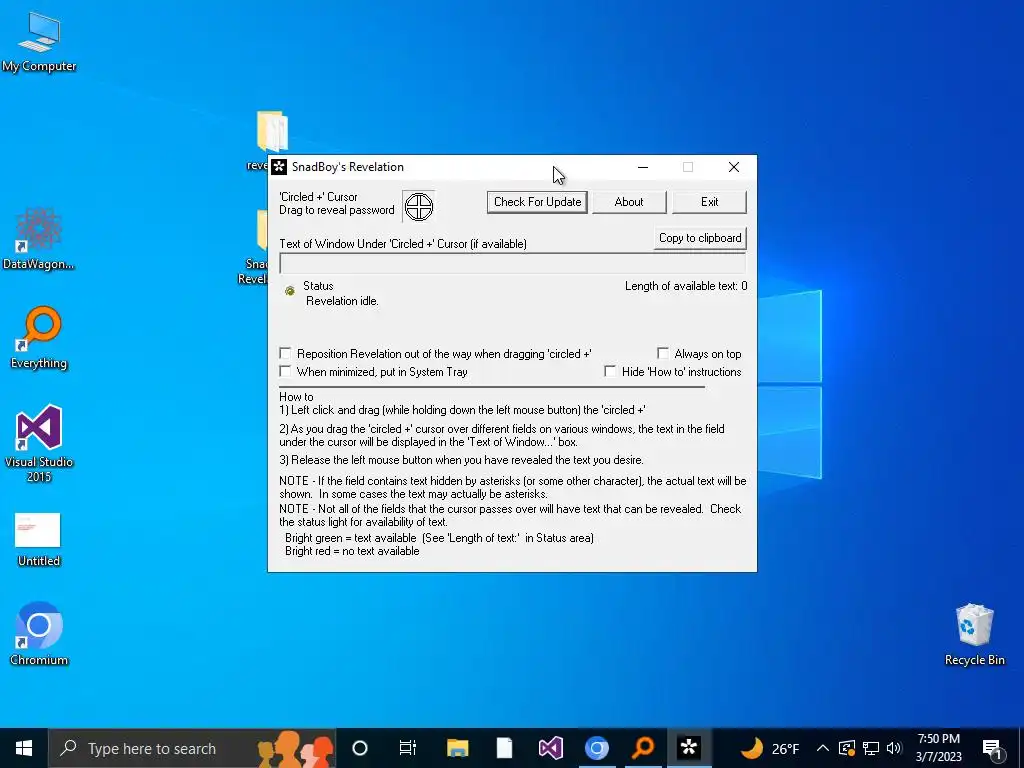Screen dimensions: 1024x768
Task: Open the About dialog
Action: click(629, 202)
